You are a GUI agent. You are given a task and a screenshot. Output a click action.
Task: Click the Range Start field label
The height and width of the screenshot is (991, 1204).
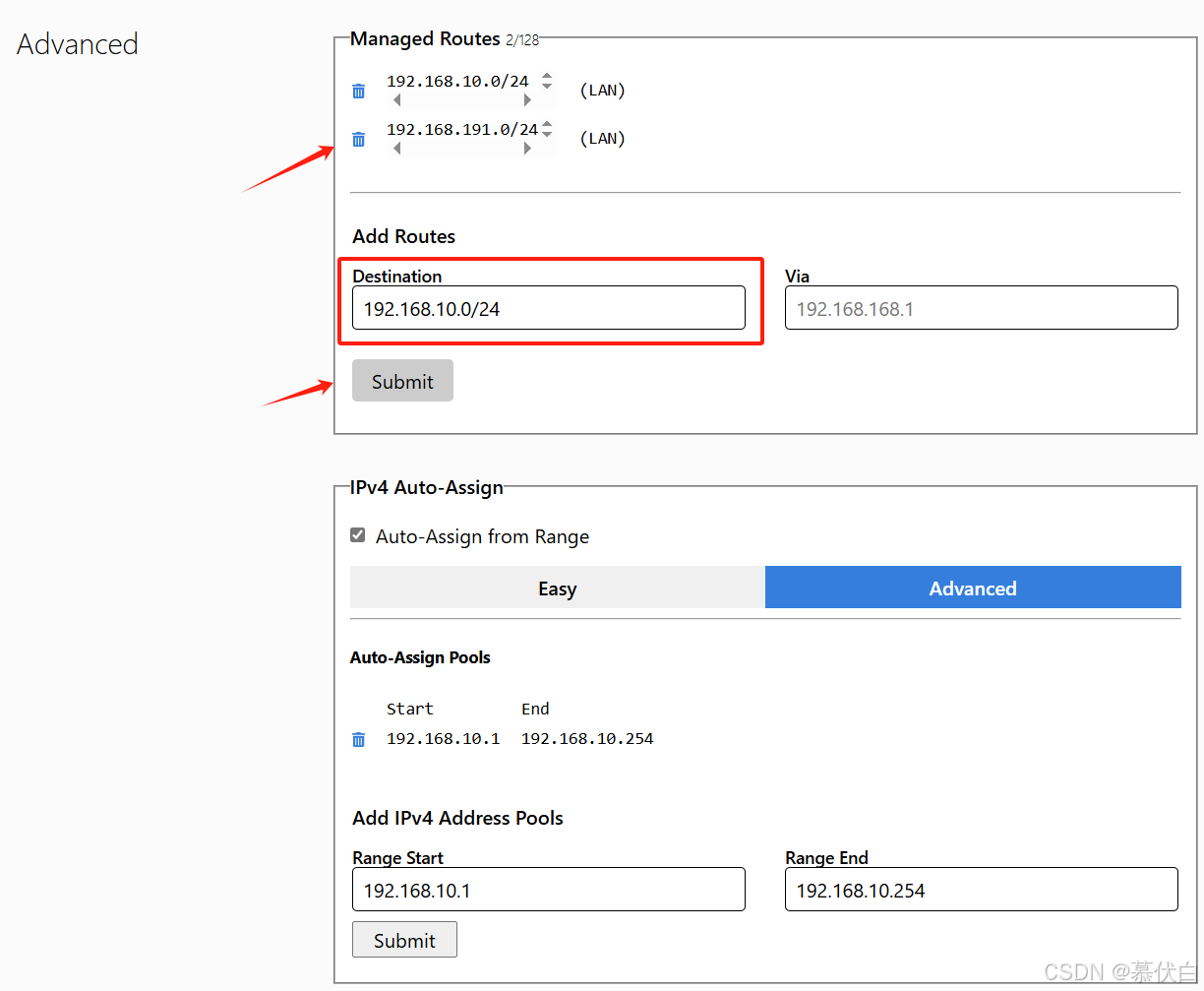pyautogui.click(x=397, y=858)
